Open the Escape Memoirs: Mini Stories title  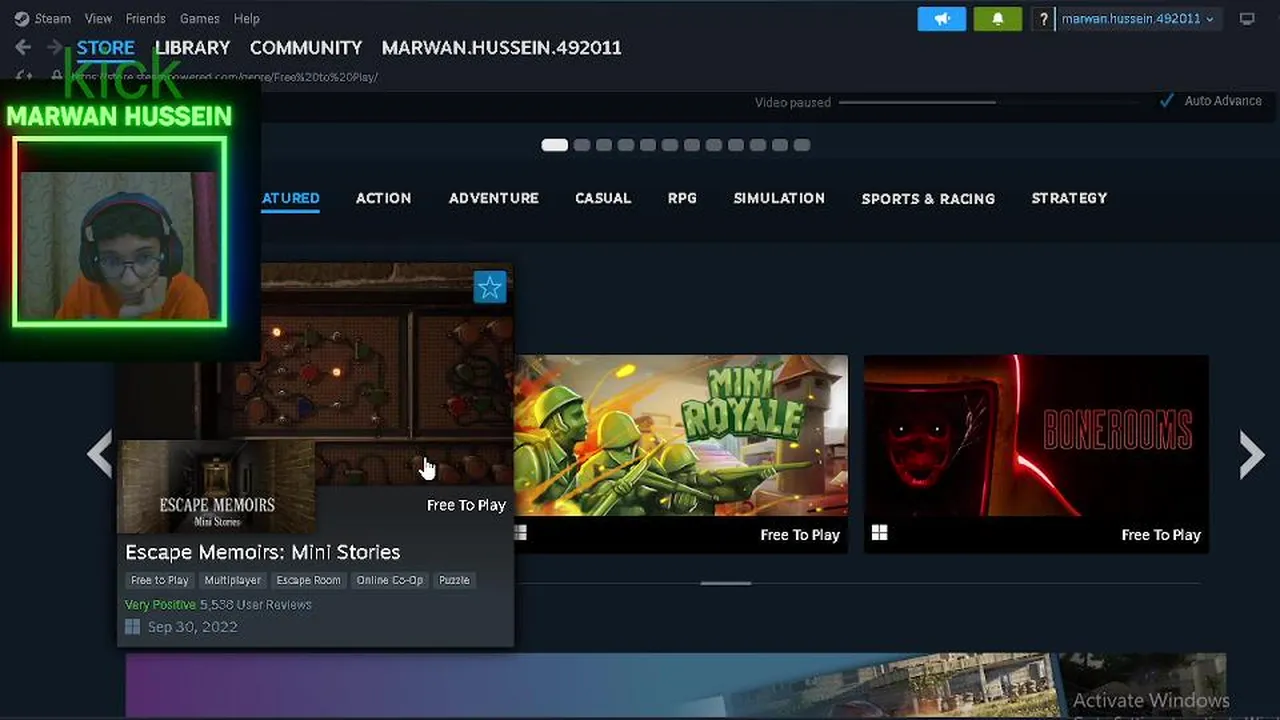263,552
